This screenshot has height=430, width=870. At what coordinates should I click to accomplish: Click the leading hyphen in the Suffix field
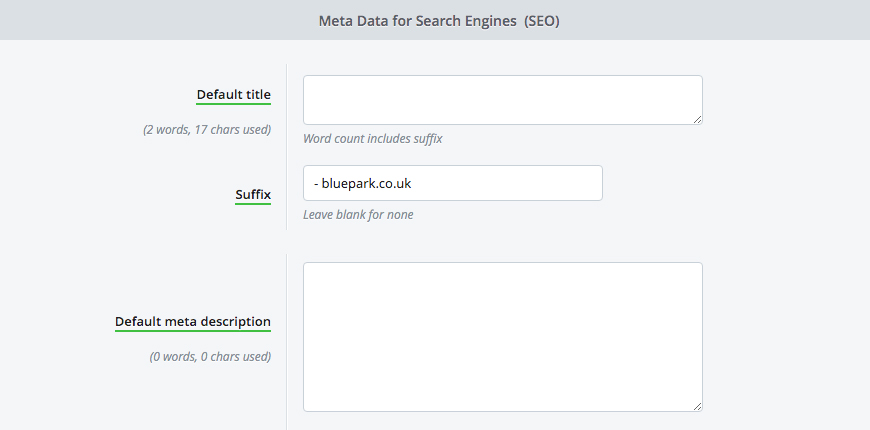316,184
